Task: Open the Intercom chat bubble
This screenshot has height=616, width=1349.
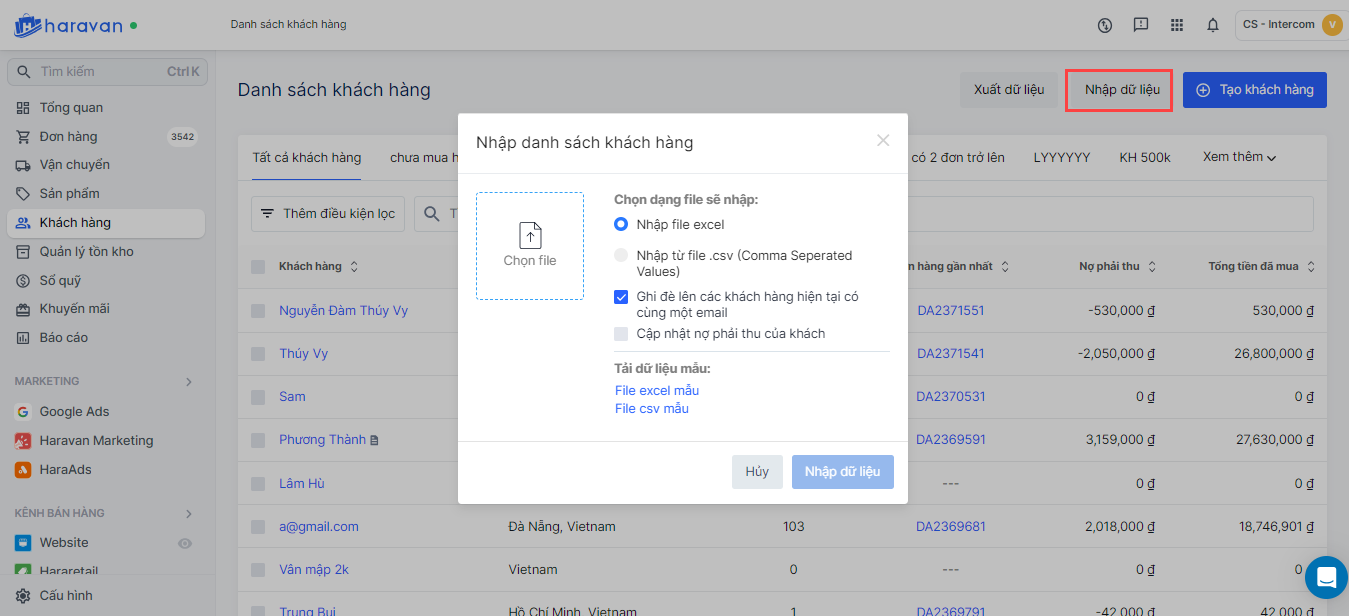Action: point(1326,577)
